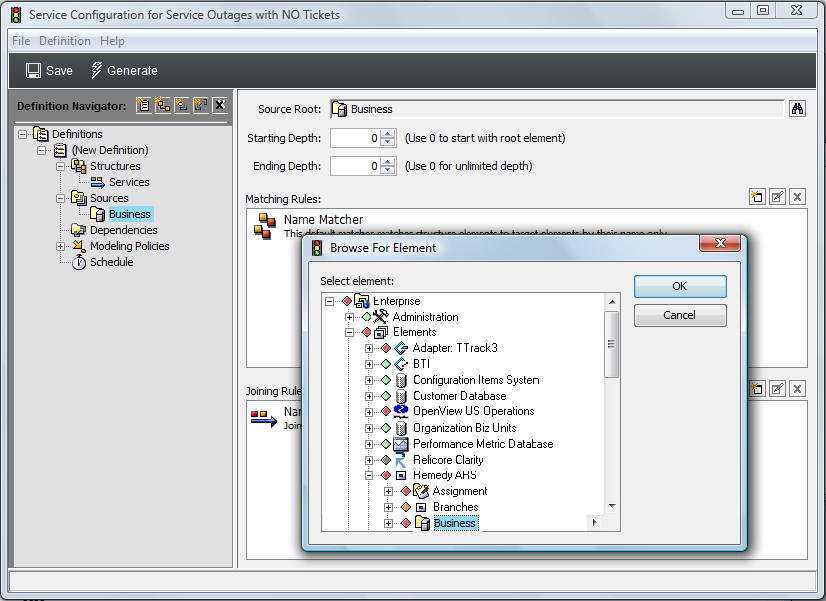Click the dialog tree scrollbar thumb

click(x=612, y=344)
